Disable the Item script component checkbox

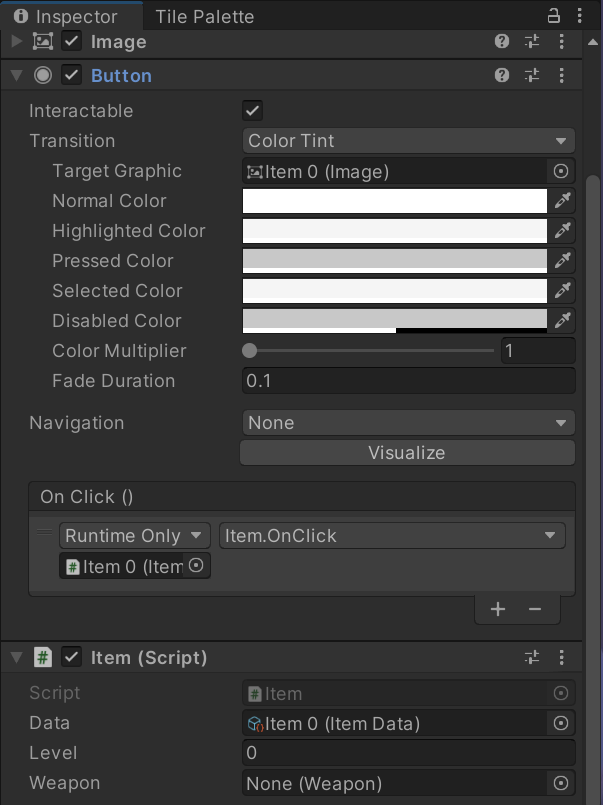(71, 658)
